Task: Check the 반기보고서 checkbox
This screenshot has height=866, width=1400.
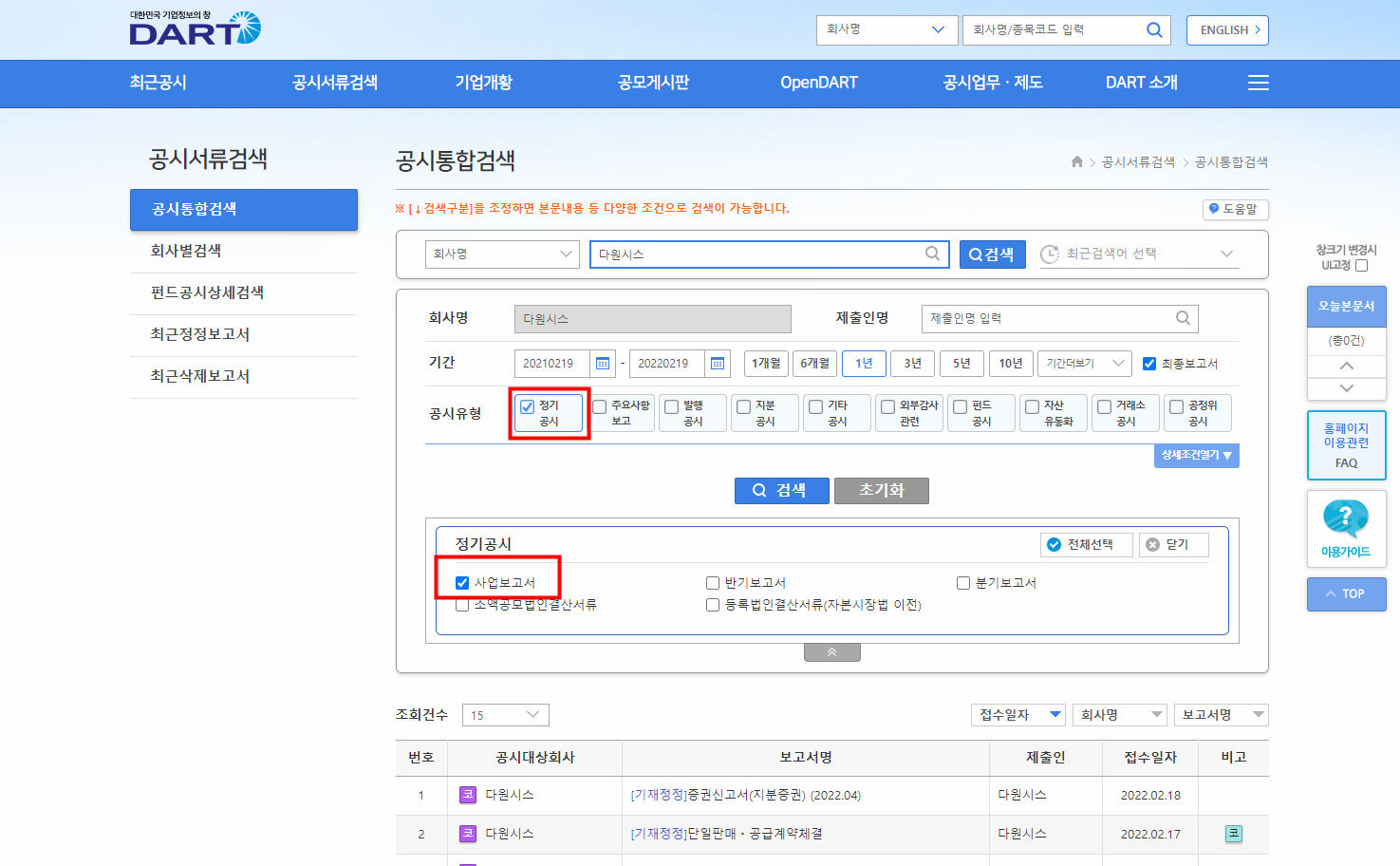Action: 713,583
